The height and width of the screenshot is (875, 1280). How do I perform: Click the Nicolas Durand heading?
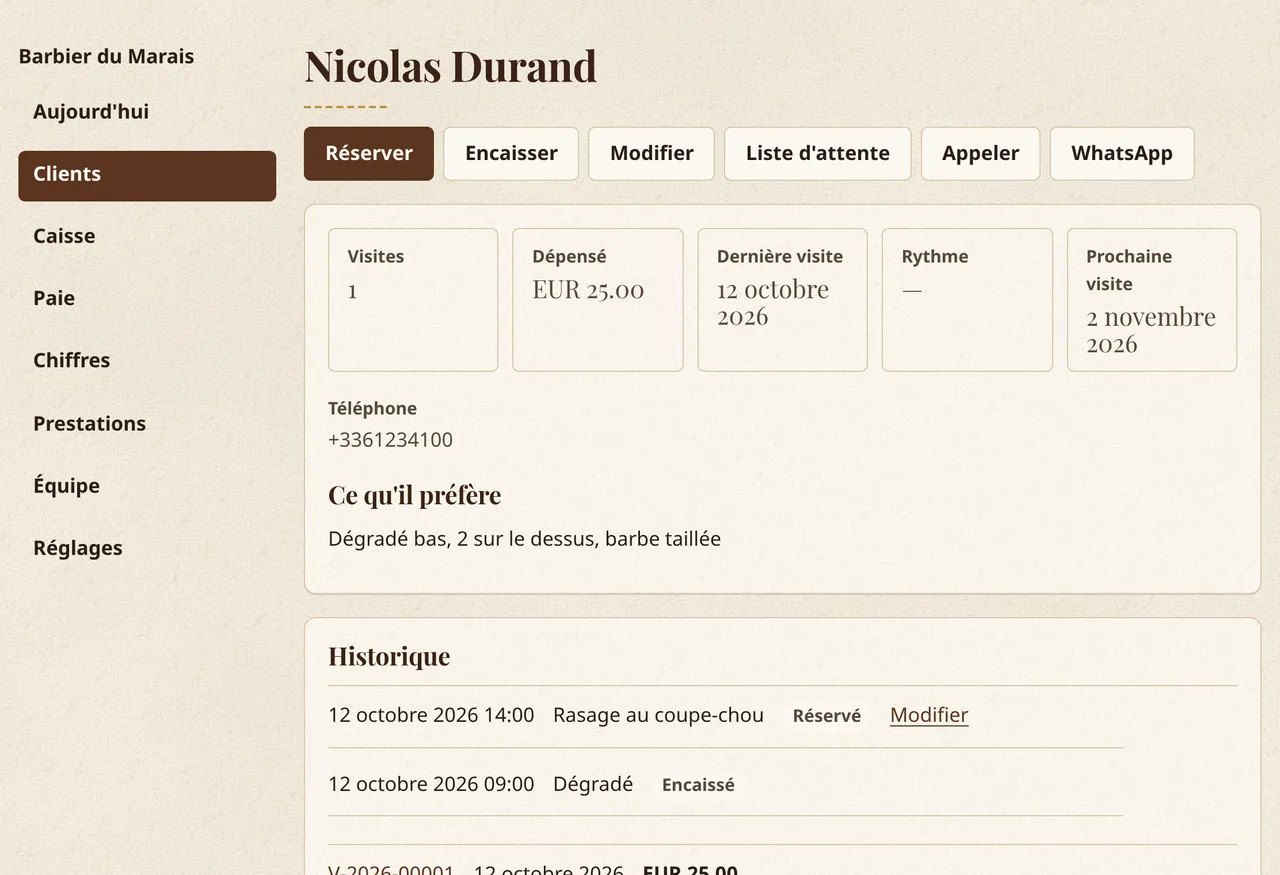tap(450, 66)
